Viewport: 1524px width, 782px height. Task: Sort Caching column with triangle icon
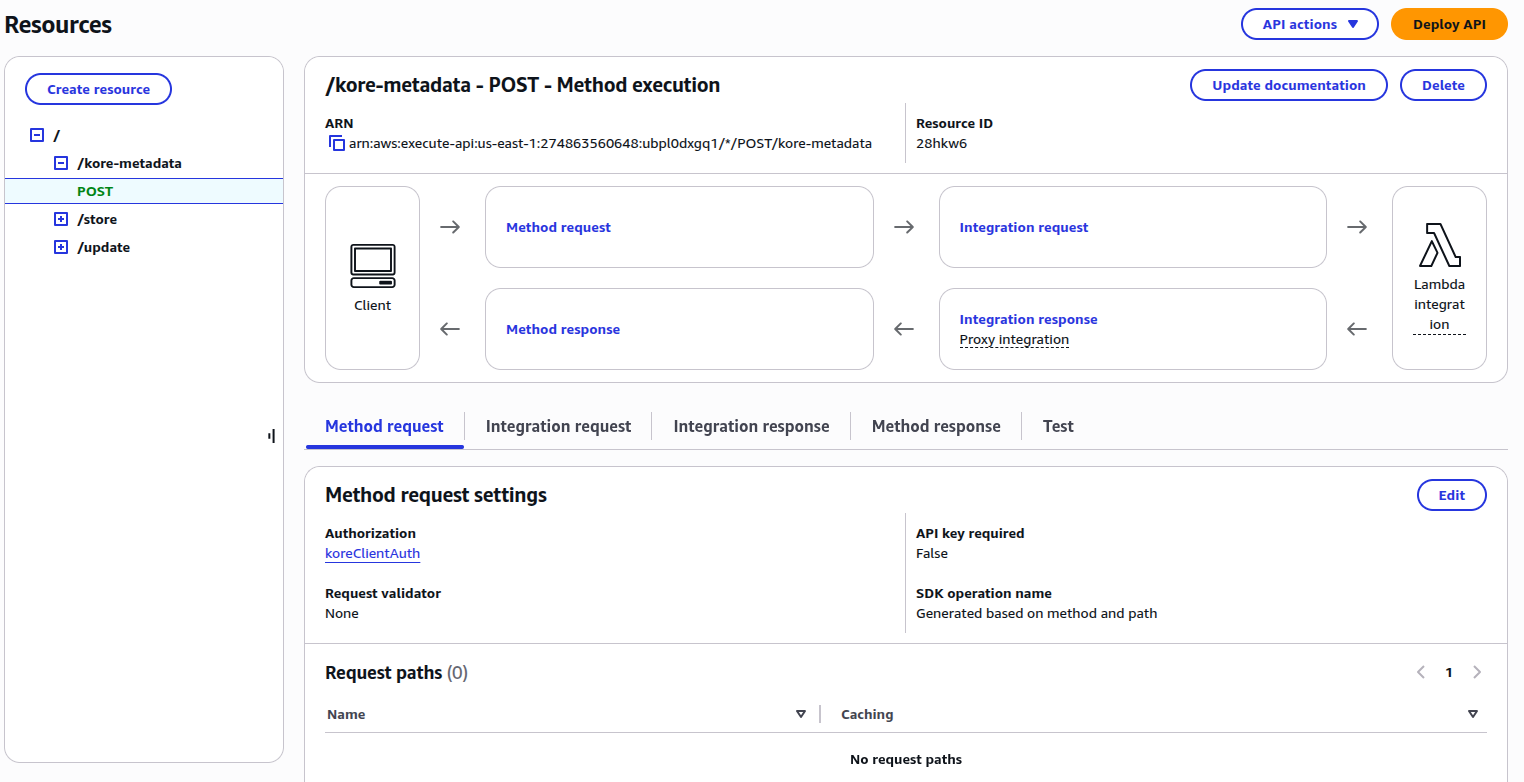click(1472, 714)
